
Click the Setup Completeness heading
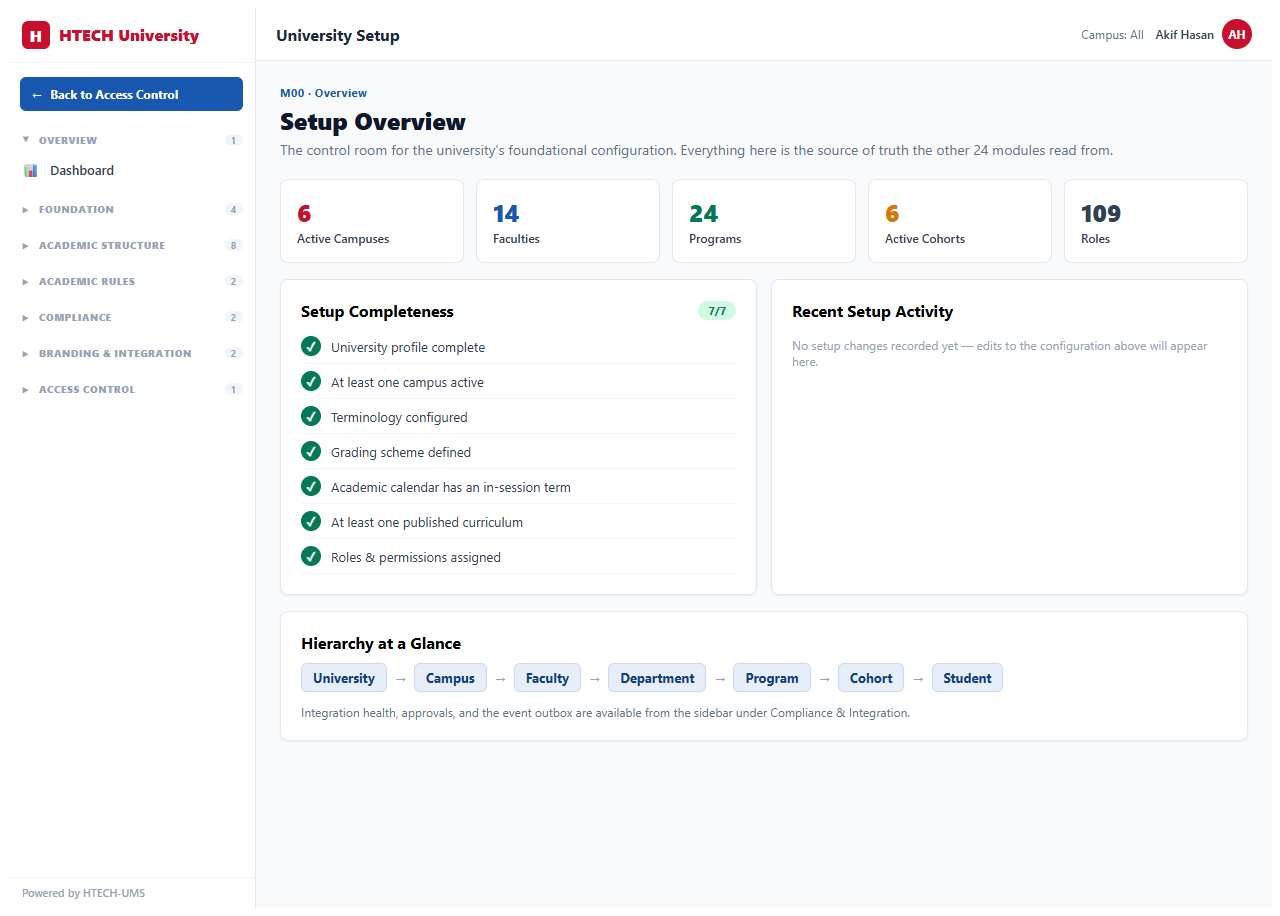377,312
